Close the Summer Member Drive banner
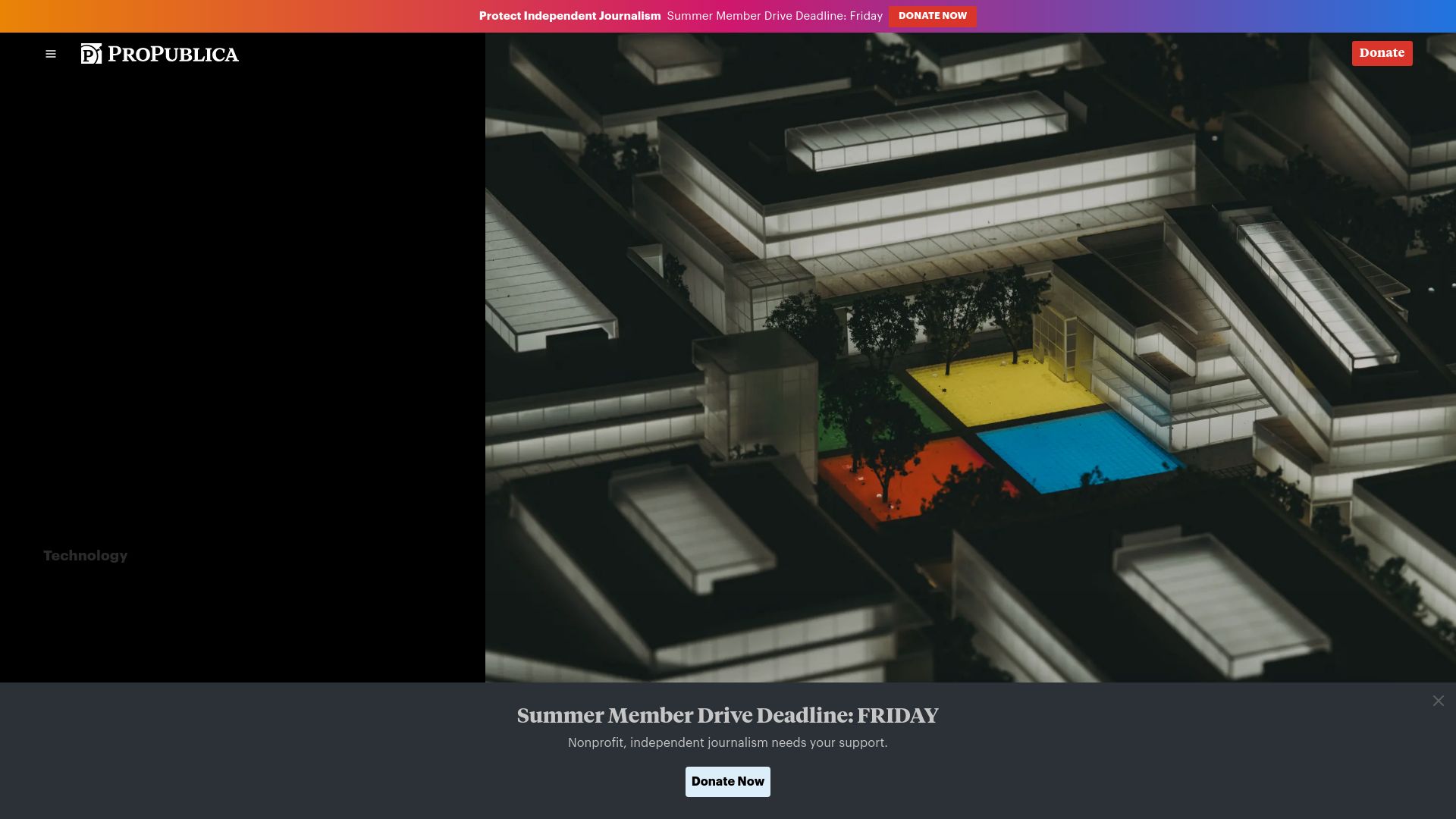The image size is (1456, 819). point(1438,701)
